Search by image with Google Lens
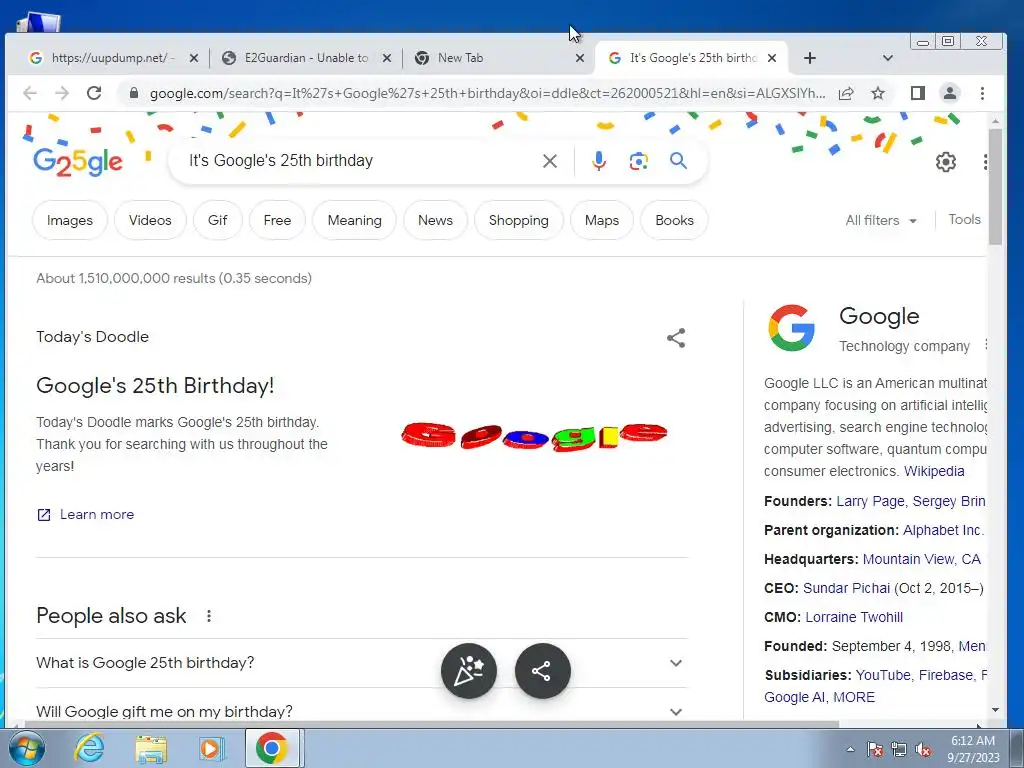1024x768 pixels. tap(639, 161)
